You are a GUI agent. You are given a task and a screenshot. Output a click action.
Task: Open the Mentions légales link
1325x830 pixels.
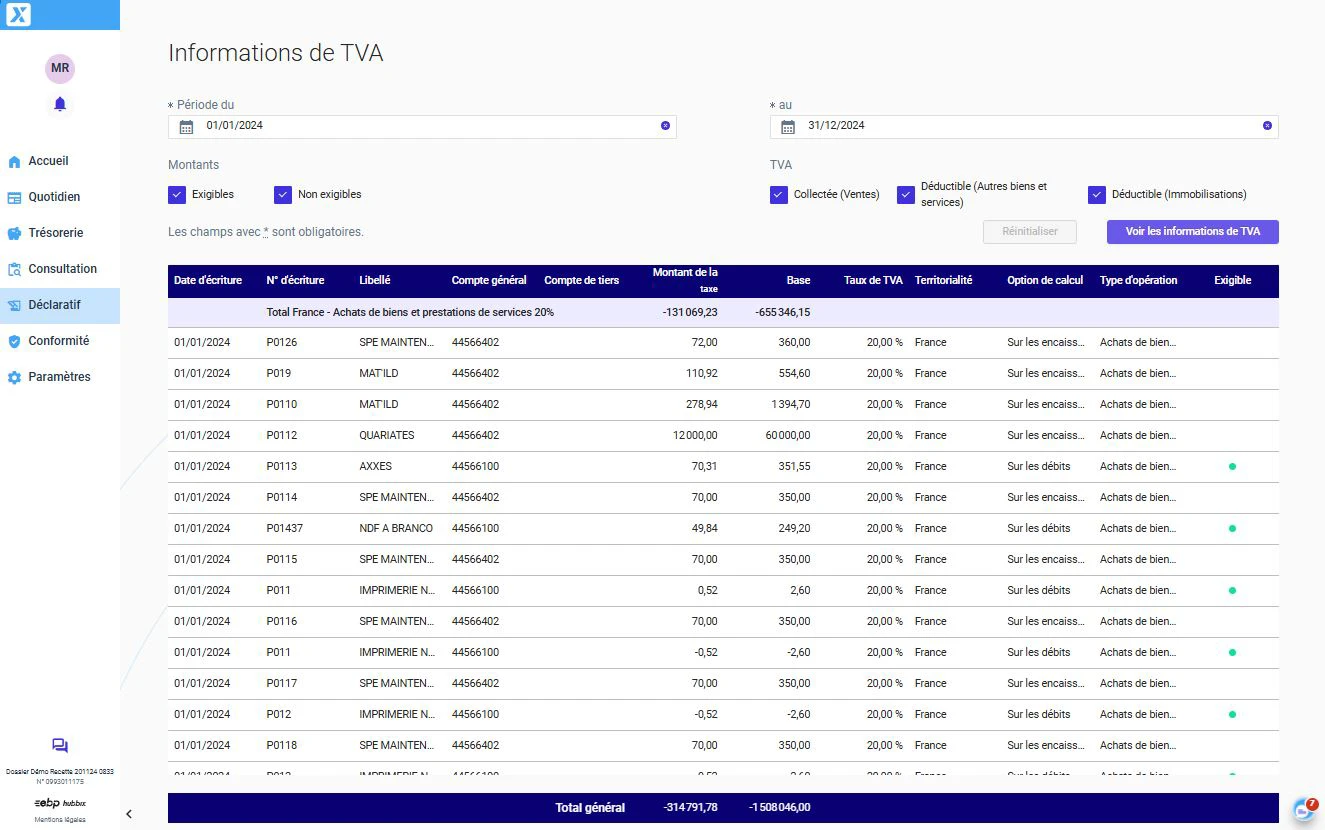pyautogui.click(x=60, y=820)
